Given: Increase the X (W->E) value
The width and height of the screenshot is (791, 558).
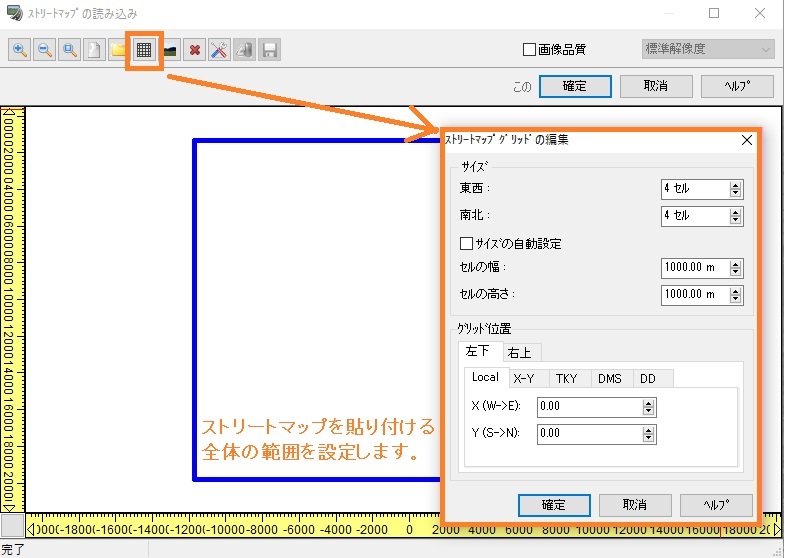Looking at the screenshot, I should click(649, 404).
